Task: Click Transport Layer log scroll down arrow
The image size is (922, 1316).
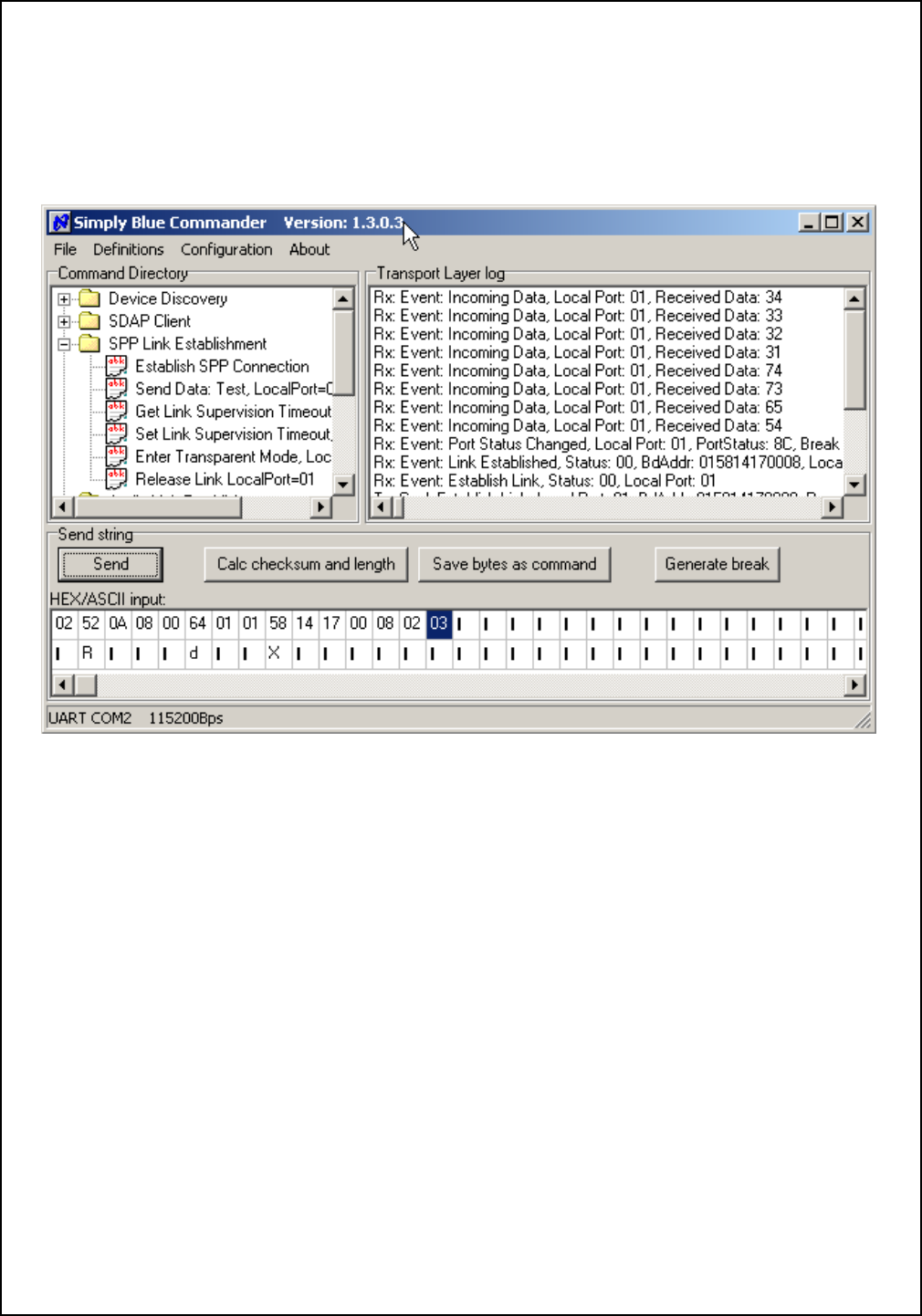Action: [x=854, y=485]
